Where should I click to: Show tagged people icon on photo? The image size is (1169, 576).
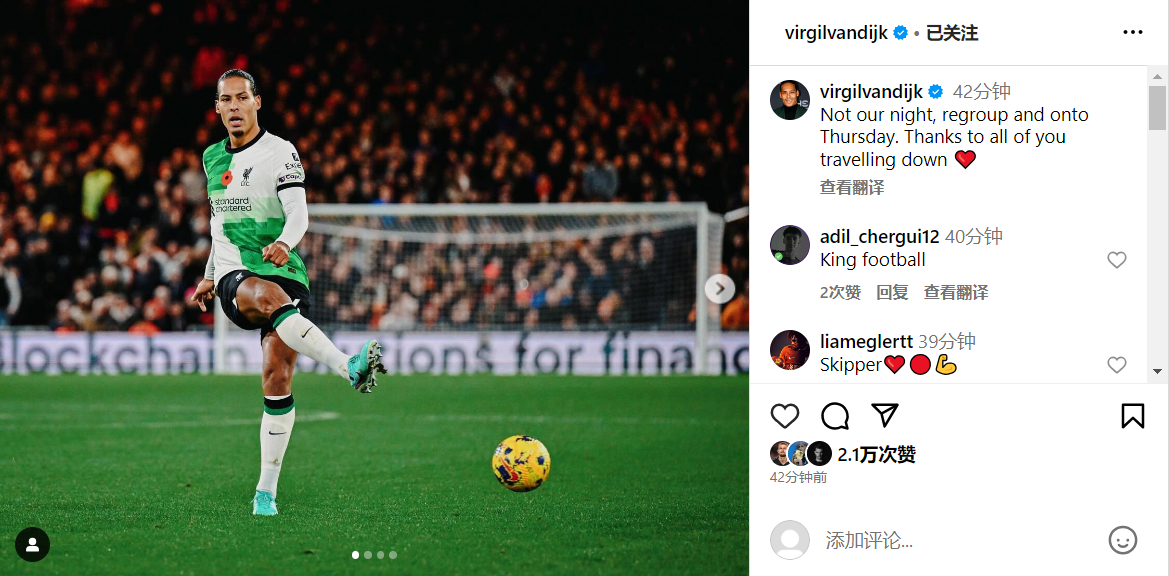(x=32, y=544)
